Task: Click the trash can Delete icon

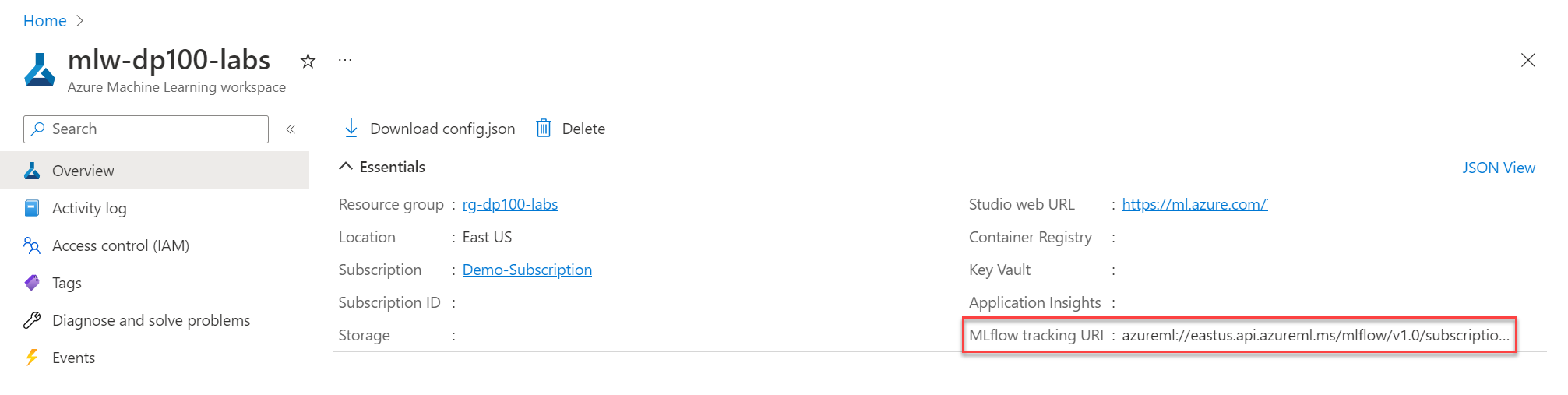Action: [x=544, y=129]
